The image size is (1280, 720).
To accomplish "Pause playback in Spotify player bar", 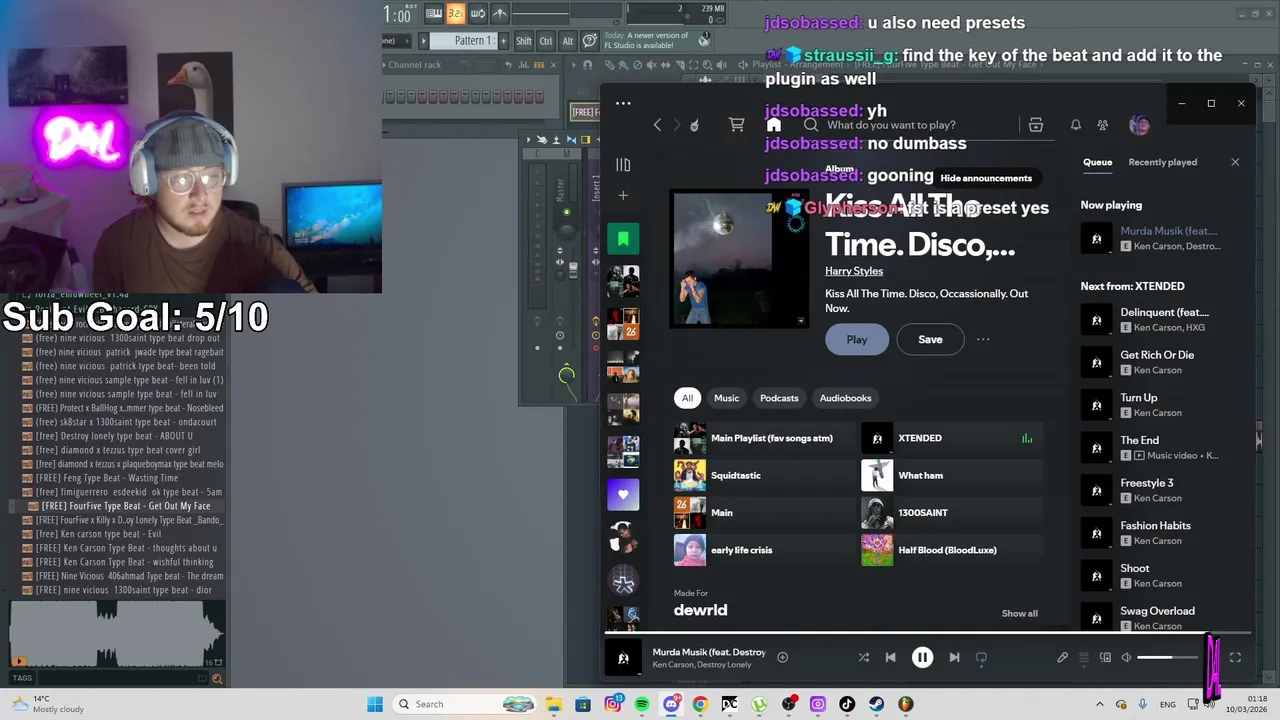I will (x=922, y=657).
